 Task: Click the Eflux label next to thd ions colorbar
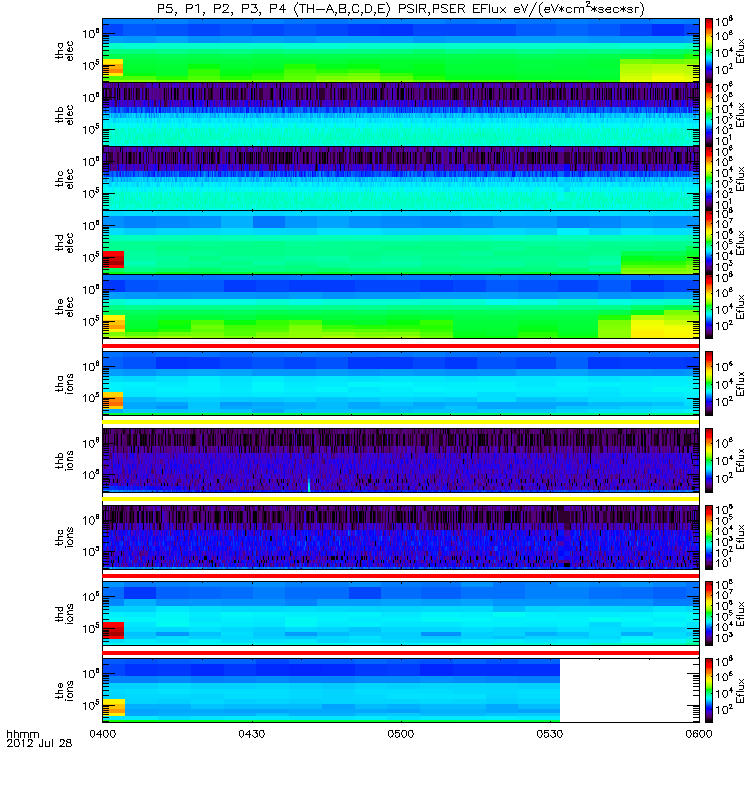[741, 614]
